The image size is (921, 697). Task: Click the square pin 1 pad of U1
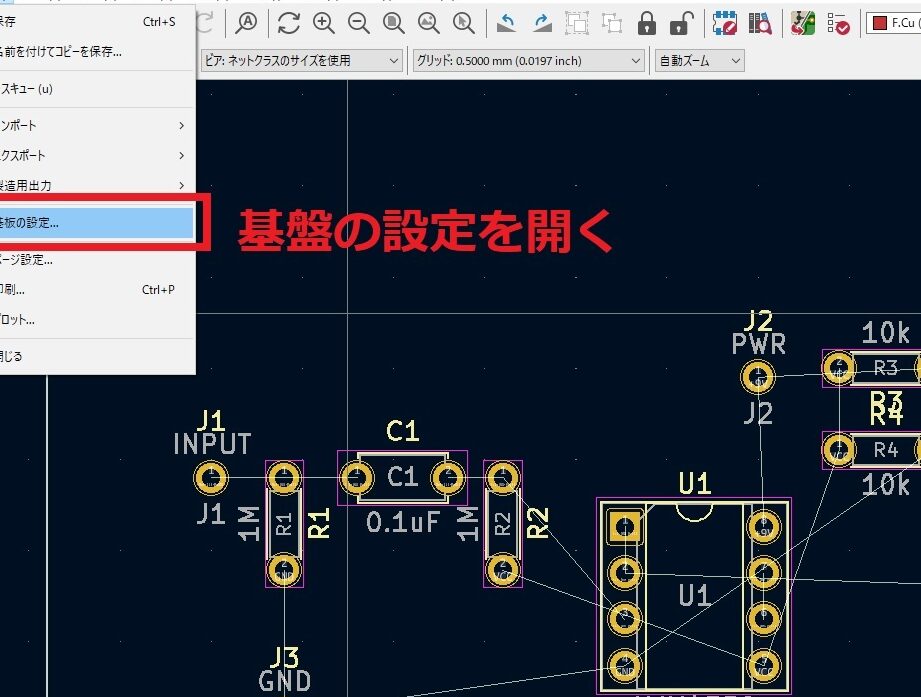625,525
